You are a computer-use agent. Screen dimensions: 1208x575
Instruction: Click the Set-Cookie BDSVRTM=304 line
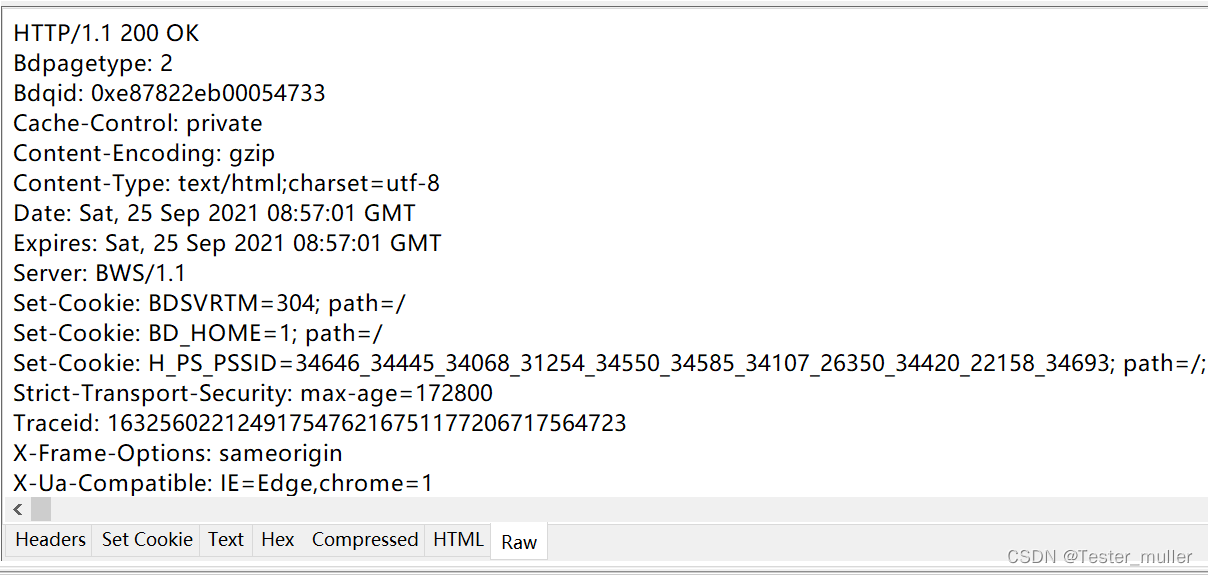[209, 303]
